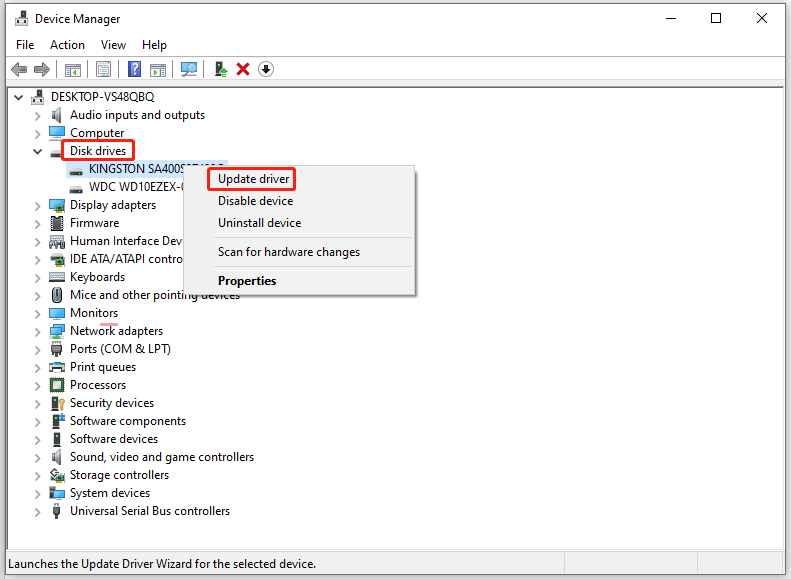
Task: Click the Network adapters icon
Action: [57, 331]
